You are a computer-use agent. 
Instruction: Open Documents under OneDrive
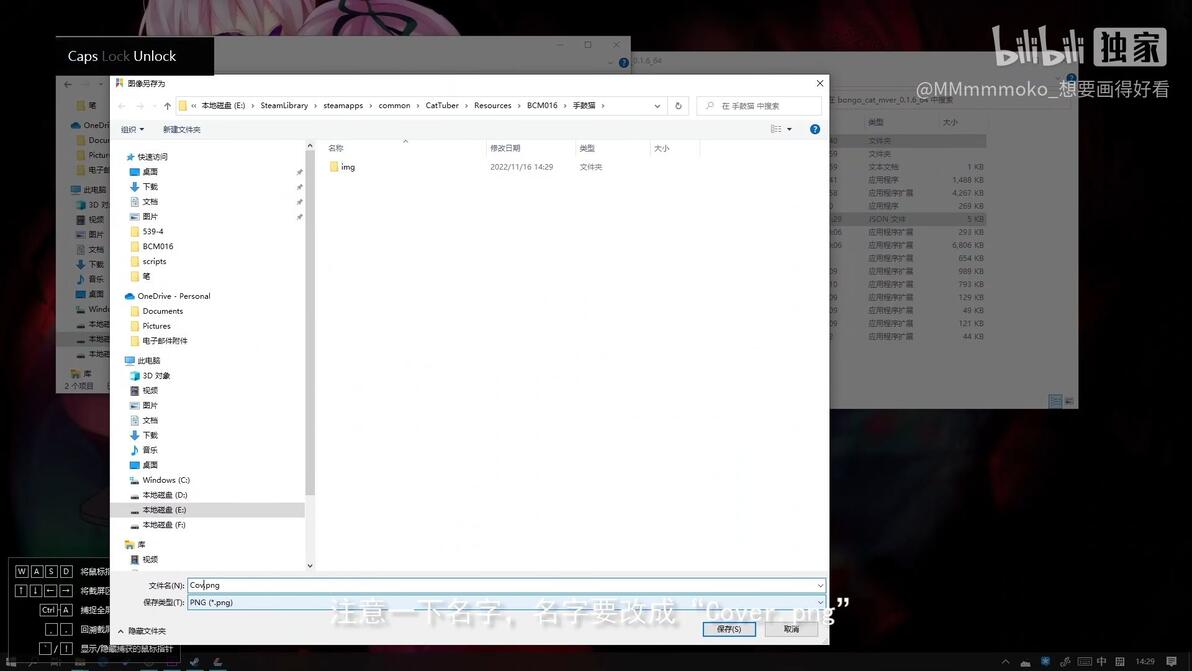[163, 311]
